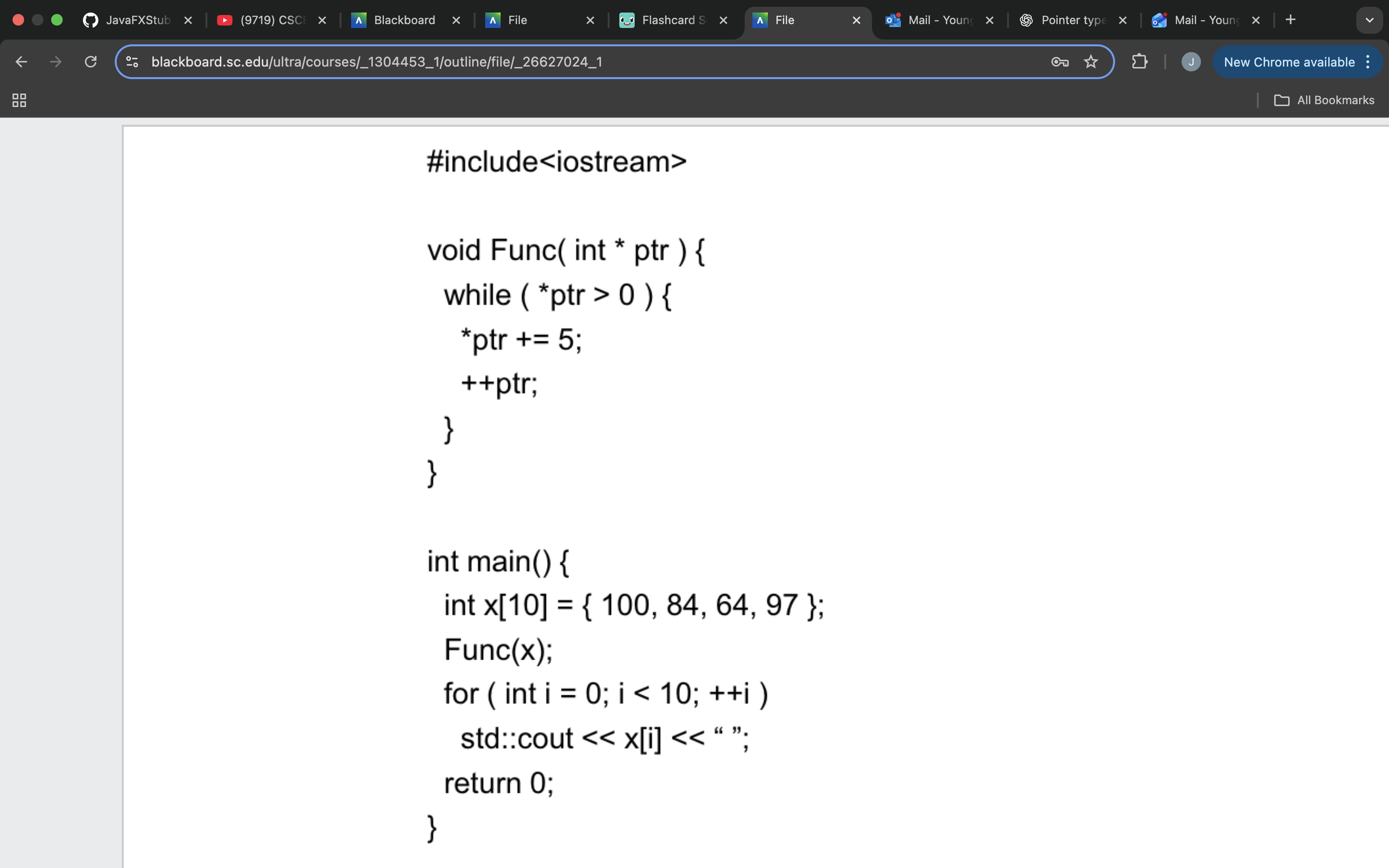Open the J profile avatar
The height and width of the screenshot is (868, 1389).
pos(1190,62)
